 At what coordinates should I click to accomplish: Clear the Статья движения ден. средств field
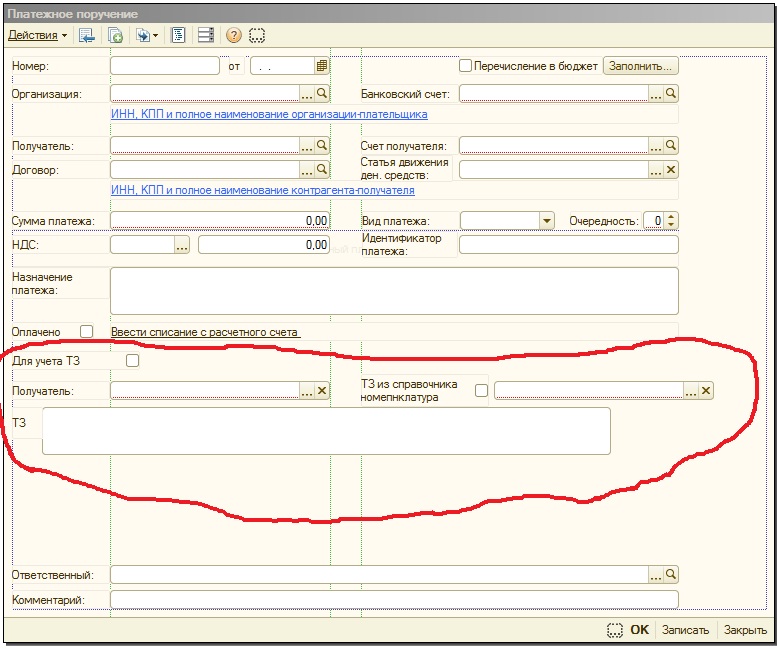(671, 169)
